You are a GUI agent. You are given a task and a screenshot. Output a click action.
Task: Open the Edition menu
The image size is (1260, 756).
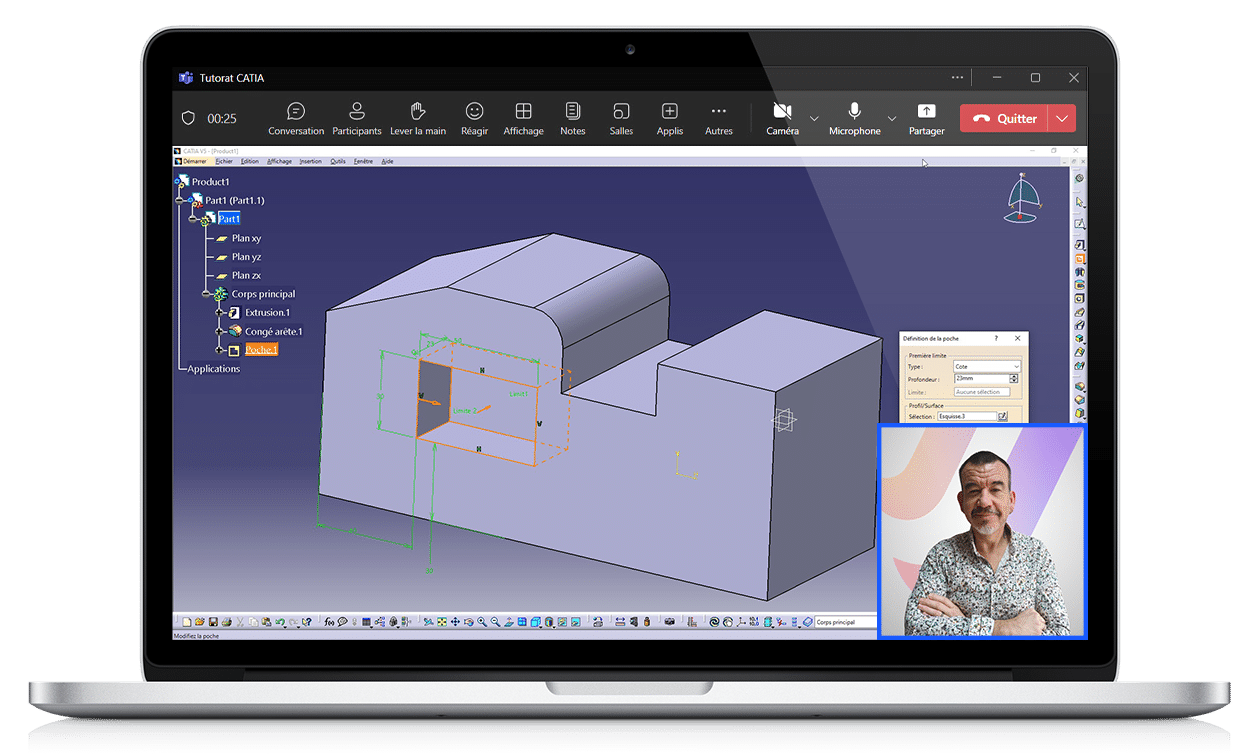[x=250, y=161]
